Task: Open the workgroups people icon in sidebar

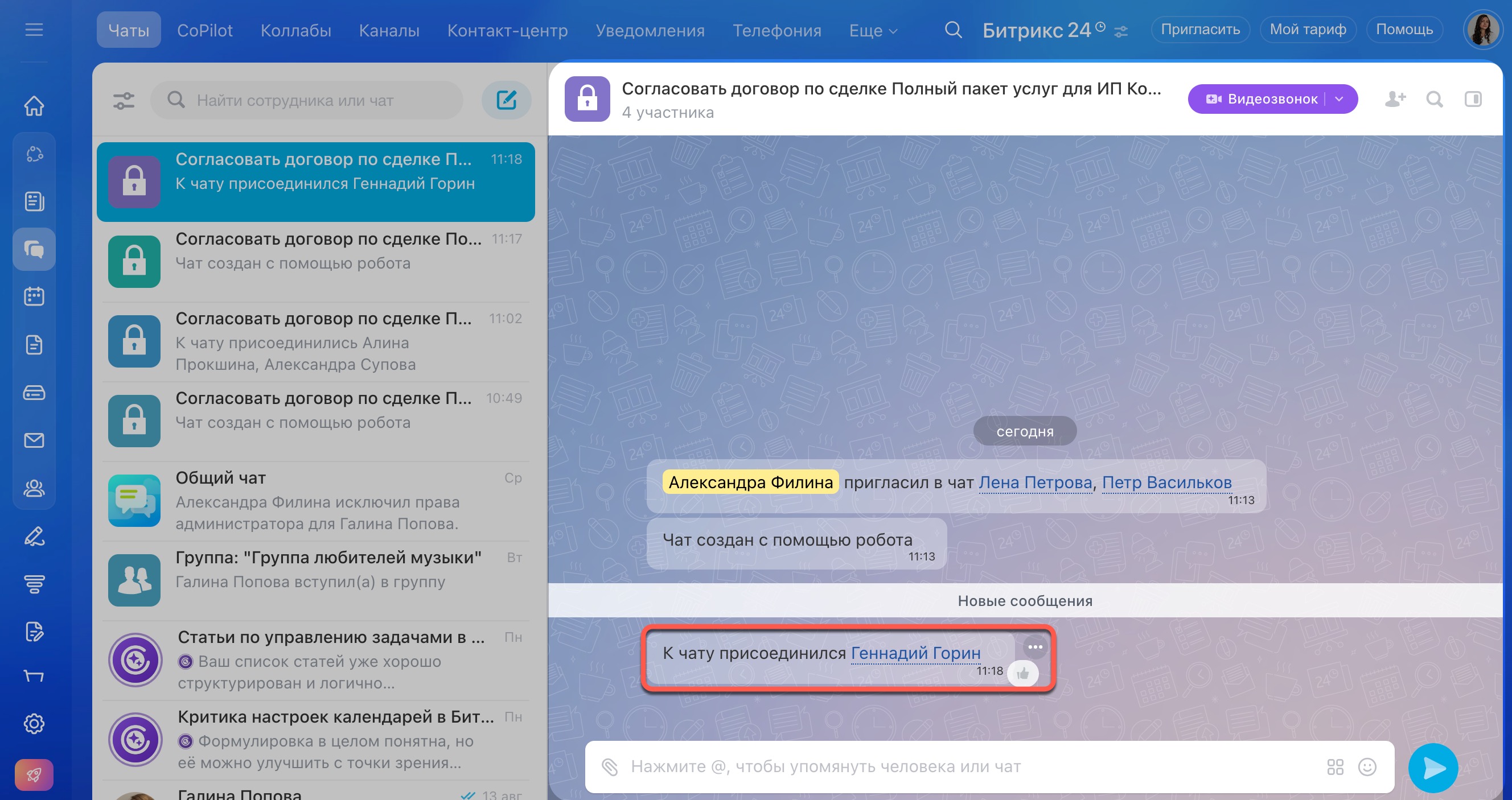Action: 34,488
